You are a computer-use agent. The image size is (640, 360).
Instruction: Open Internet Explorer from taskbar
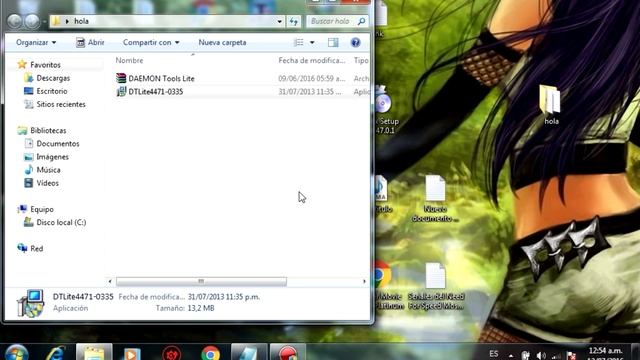[x=55, y=353]
